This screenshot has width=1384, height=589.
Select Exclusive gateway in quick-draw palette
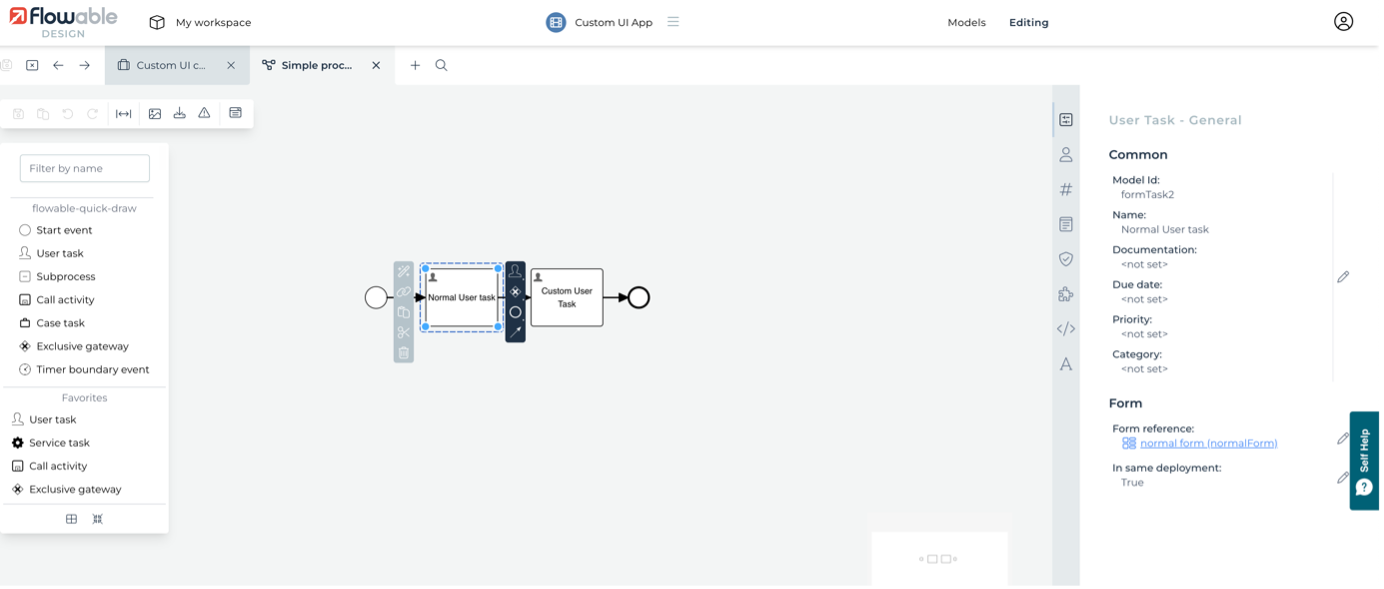coord(82,346)
